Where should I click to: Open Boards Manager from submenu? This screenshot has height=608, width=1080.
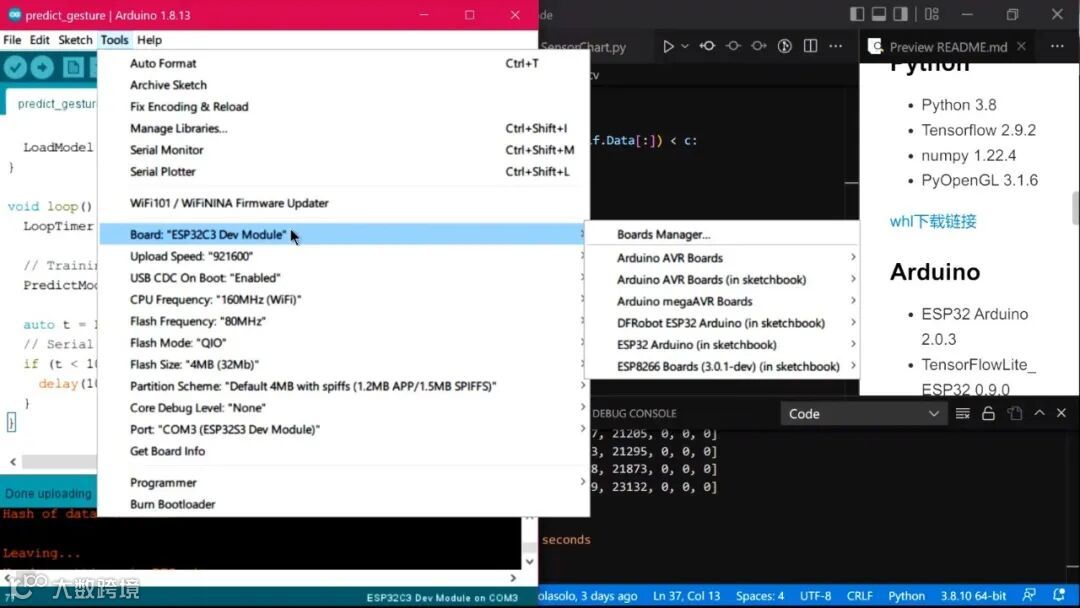pyautogui.click(x=722, y=234)
